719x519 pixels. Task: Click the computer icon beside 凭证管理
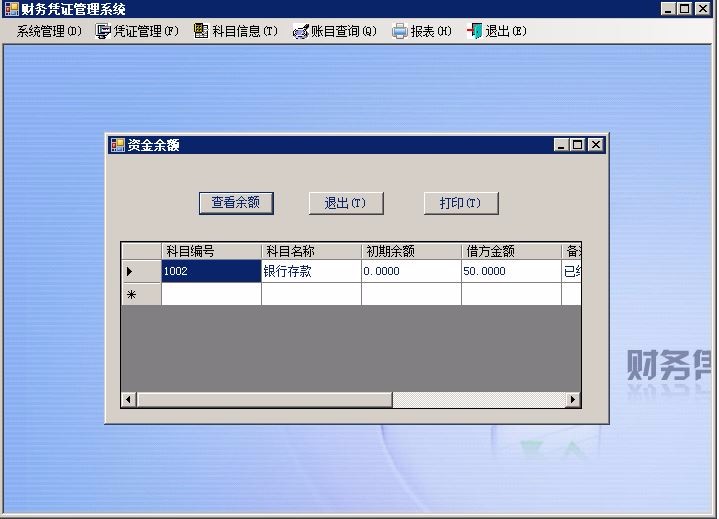[x=103, y=31]
